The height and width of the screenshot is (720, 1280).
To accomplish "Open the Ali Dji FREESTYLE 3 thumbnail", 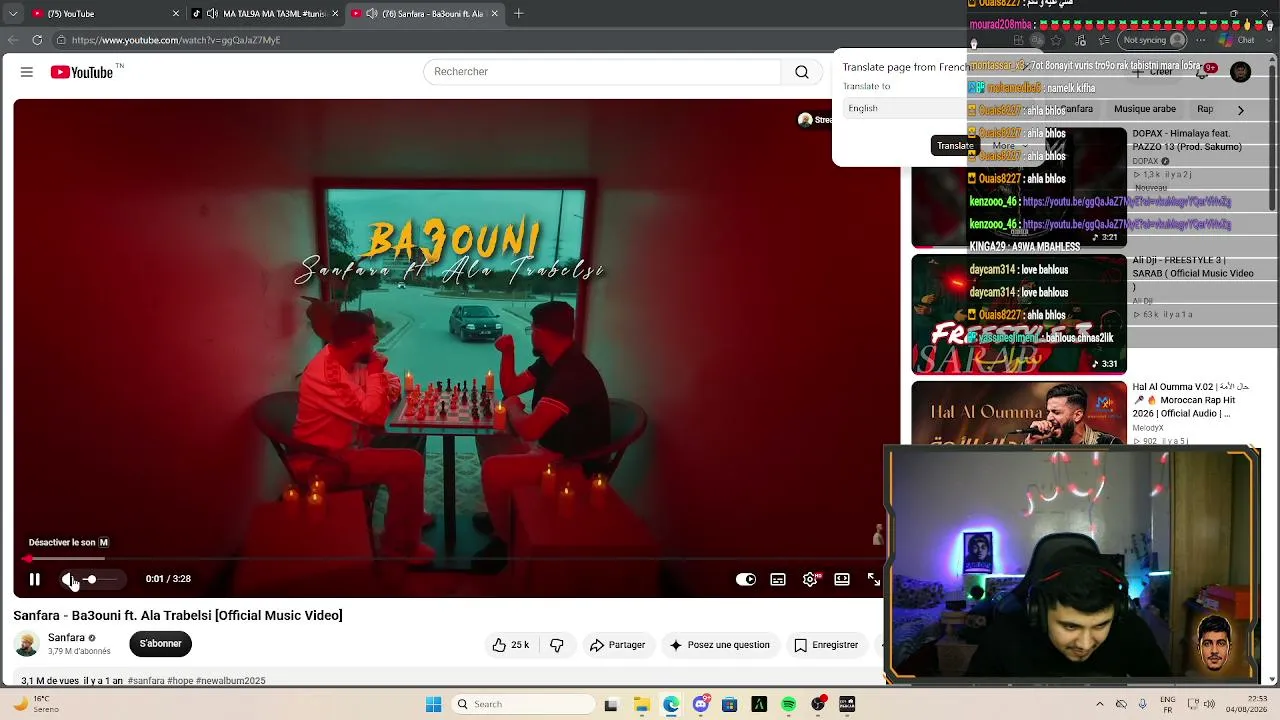I will [x=1019, y=314].
